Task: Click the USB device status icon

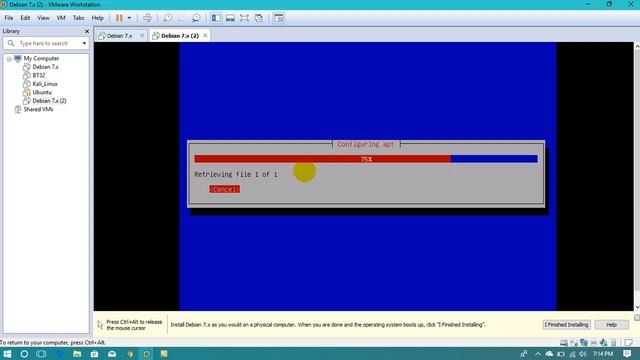Action: (x=613, y=343)
